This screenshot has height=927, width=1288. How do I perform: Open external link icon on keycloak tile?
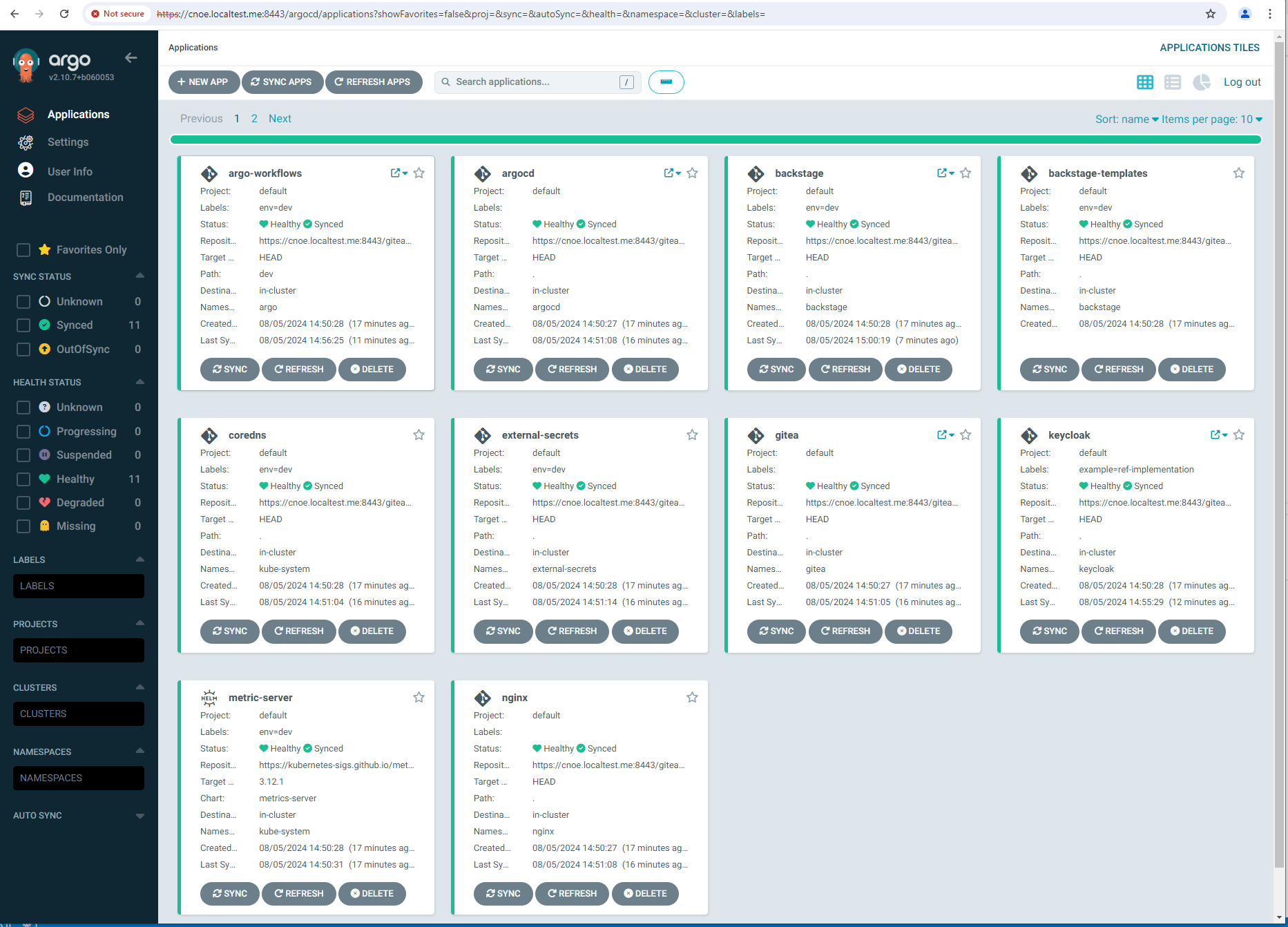point(1215,435)
